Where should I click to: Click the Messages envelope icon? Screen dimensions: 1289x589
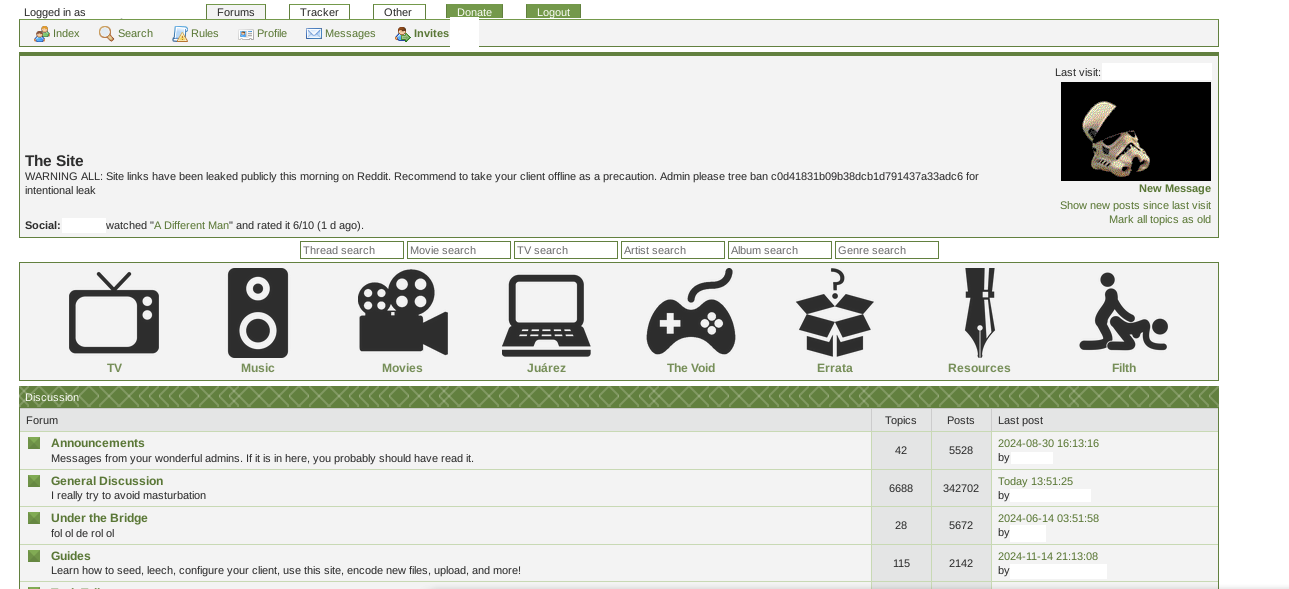[314, 34]
